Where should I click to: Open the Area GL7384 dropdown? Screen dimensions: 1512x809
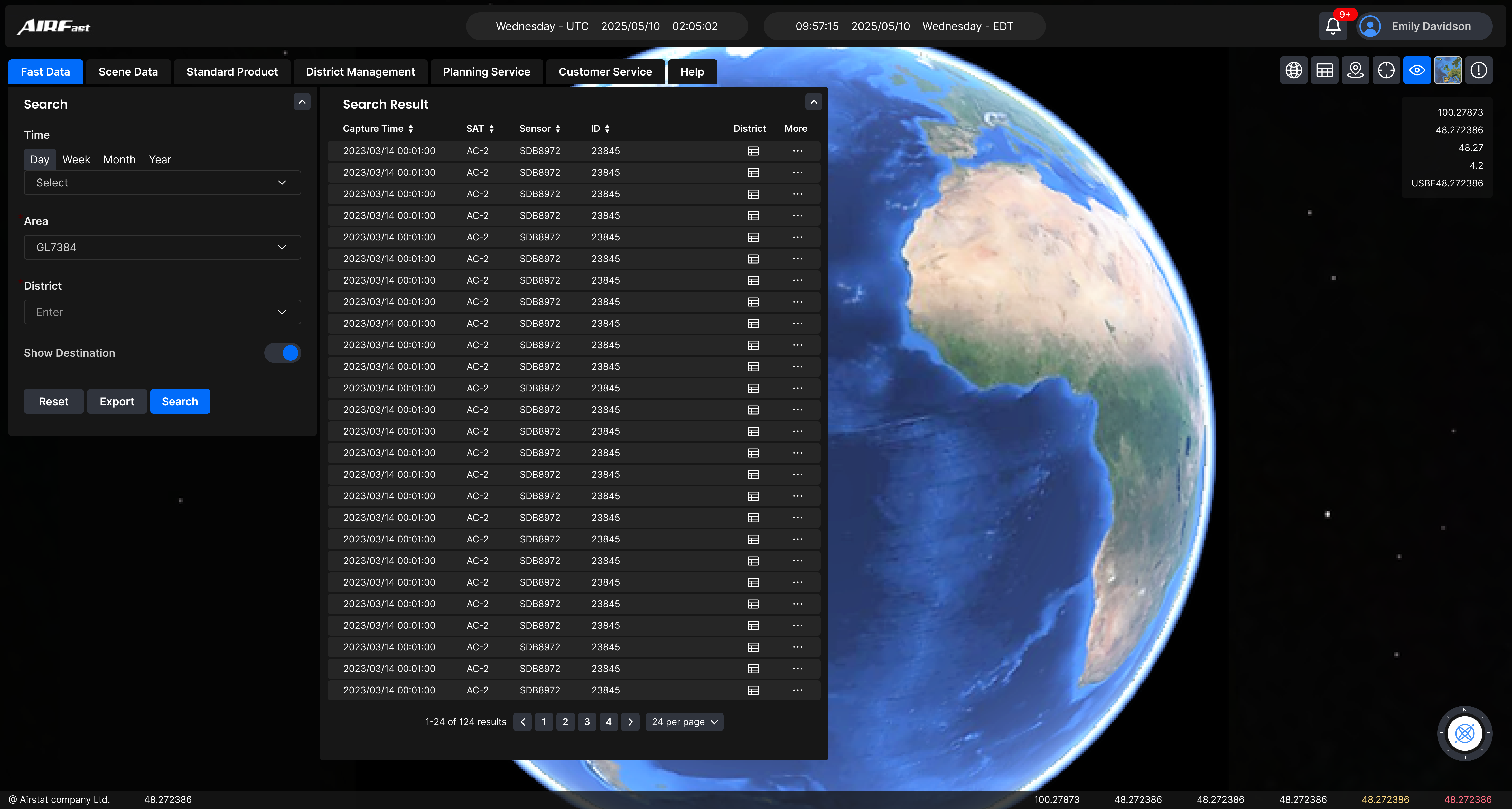163,248
